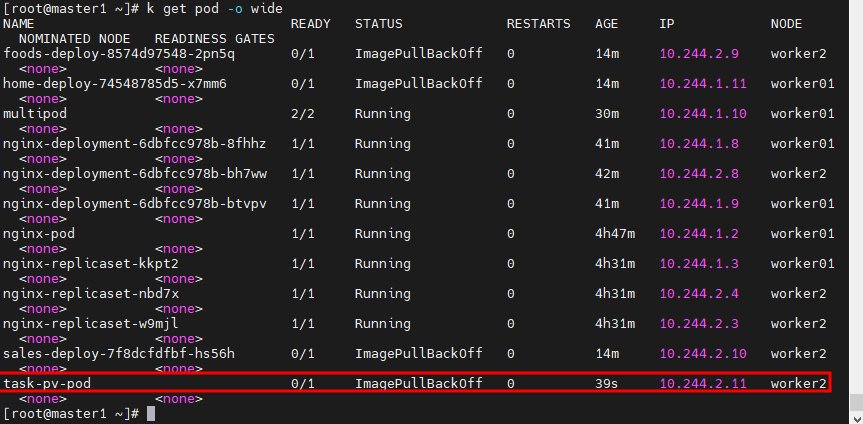Click IP address 10.244.2.10
This screenshot has width=863, height=424.
pyautogui.click(x=703, y=354)
